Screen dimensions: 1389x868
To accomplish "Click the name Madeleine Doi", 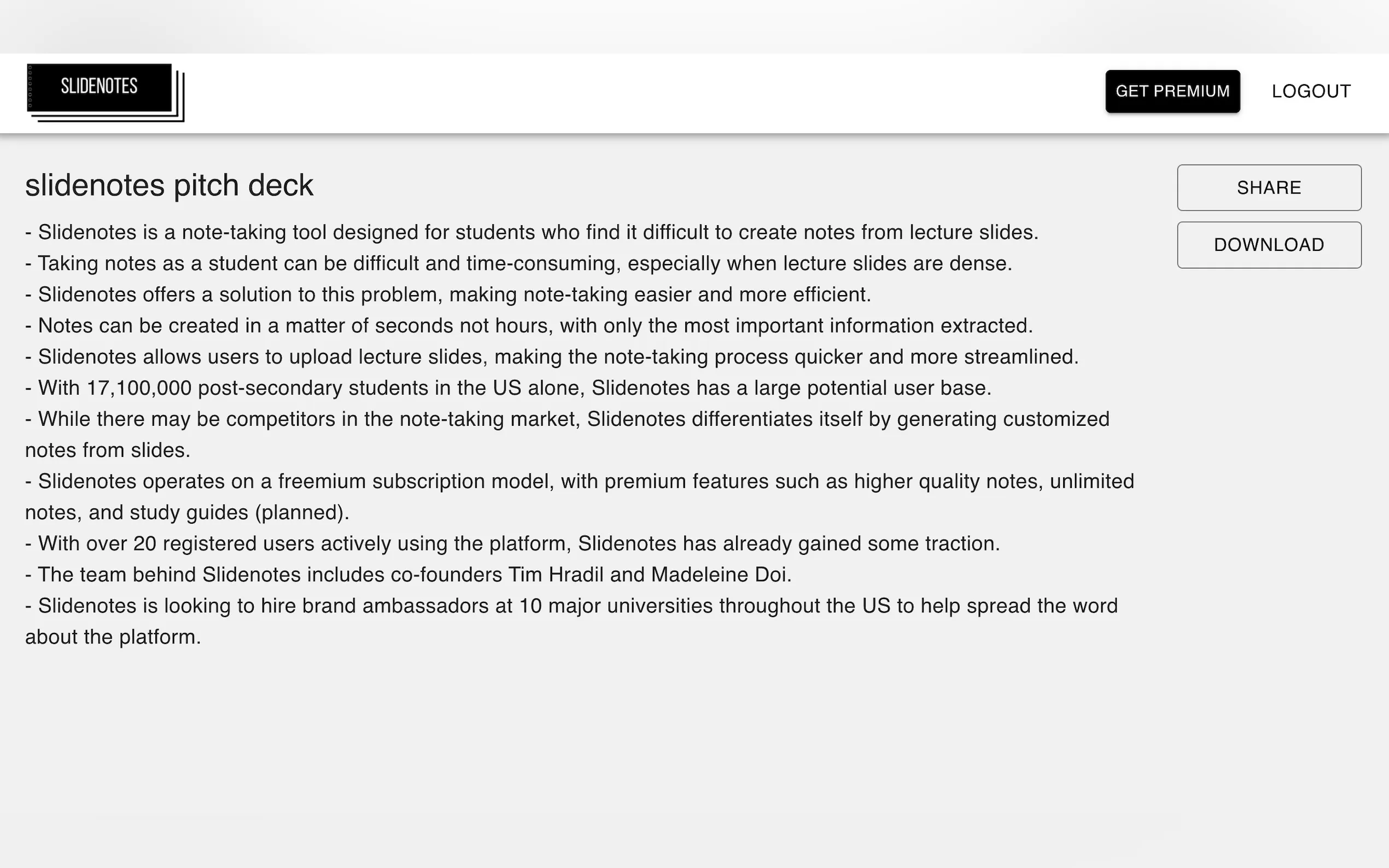I will (721, 574).
